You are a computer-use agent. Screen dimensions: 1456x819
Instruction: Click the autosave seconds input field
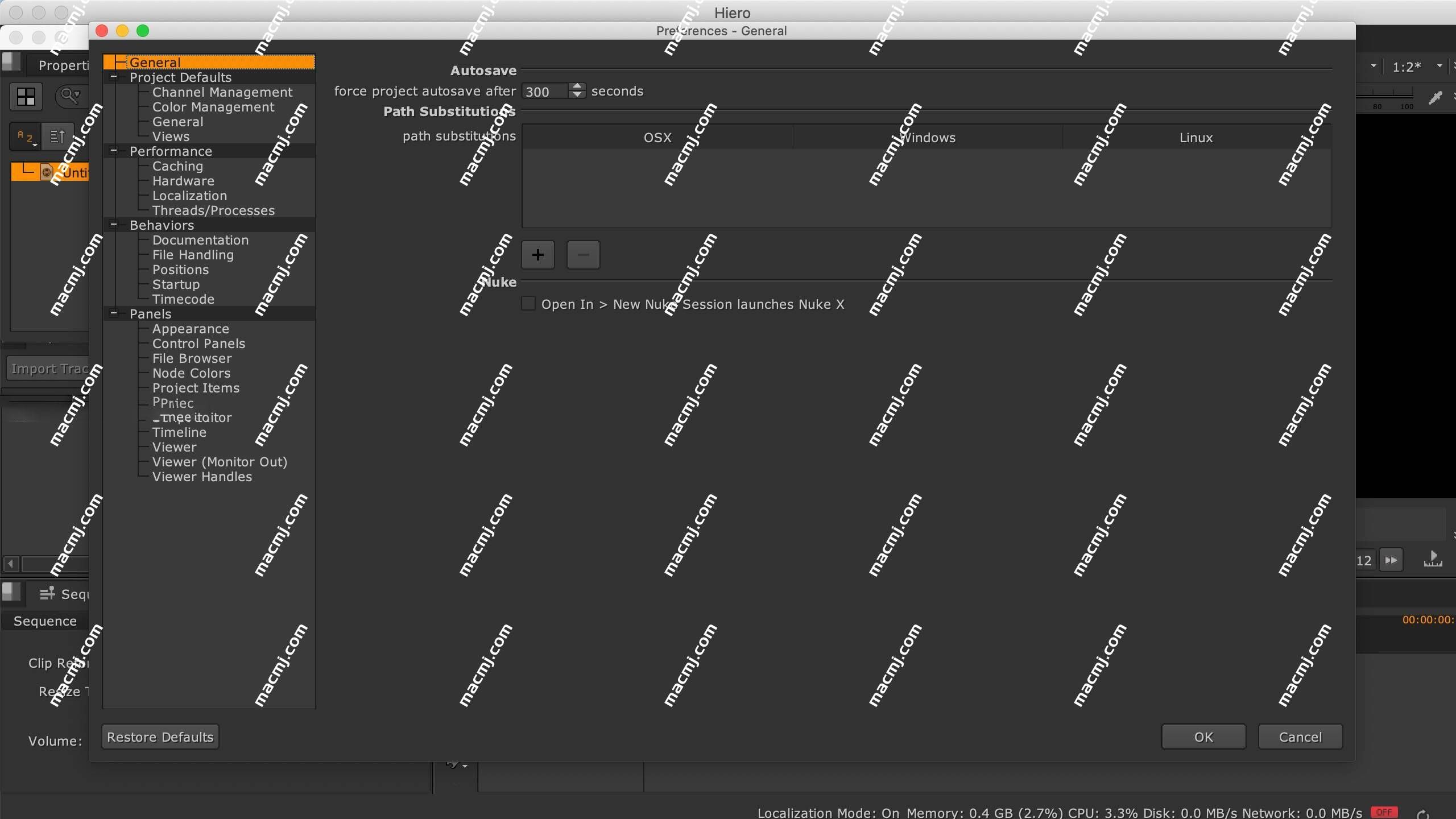(548, 91)
